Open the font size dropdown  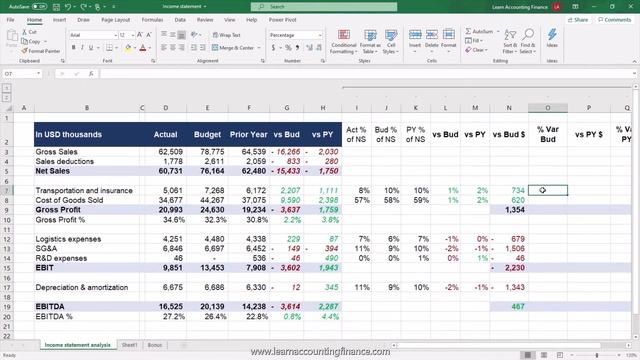[133, 36]
